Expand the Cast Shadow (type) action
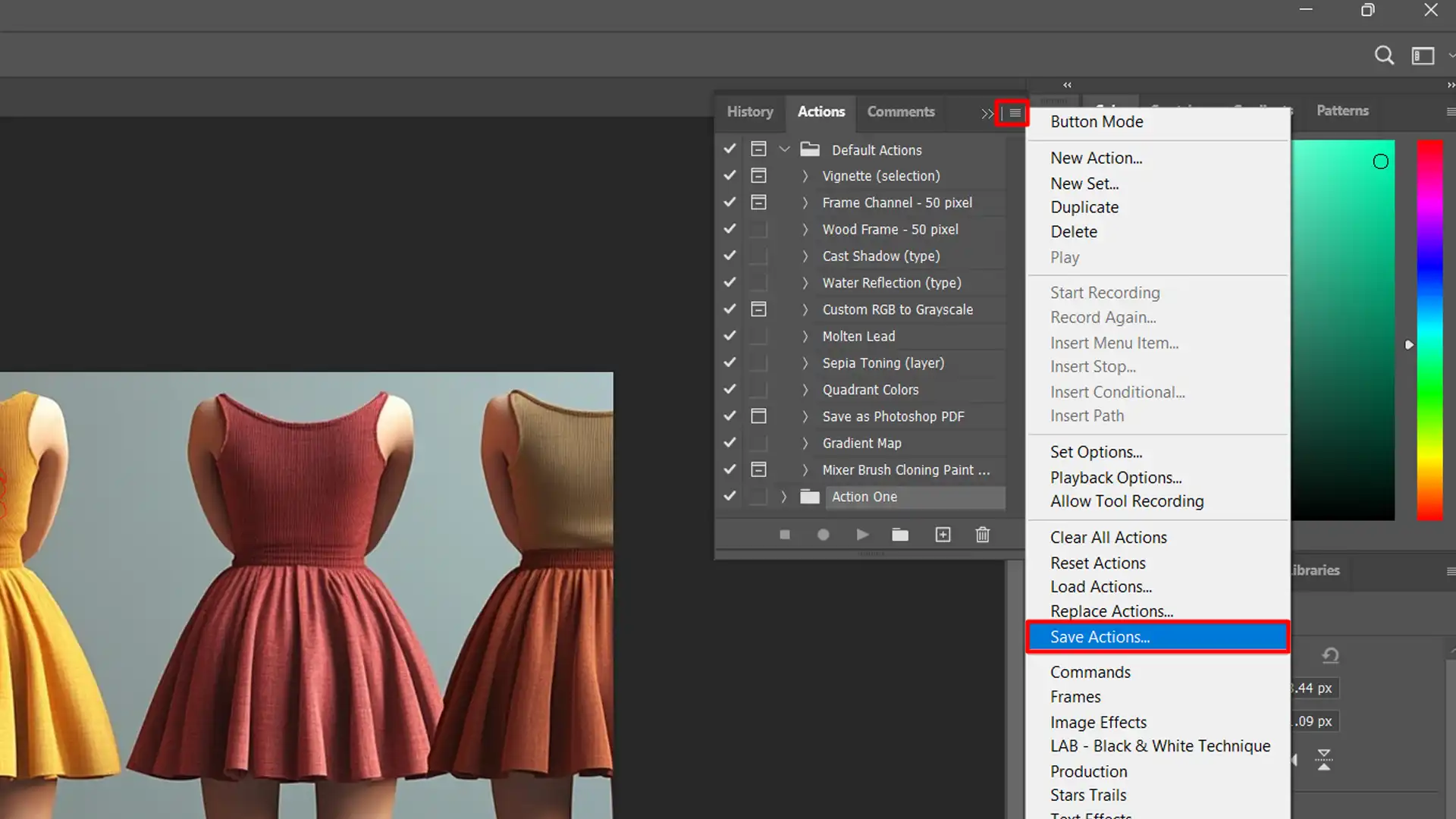The image size is (1456, 819). (x=805, y=256)
